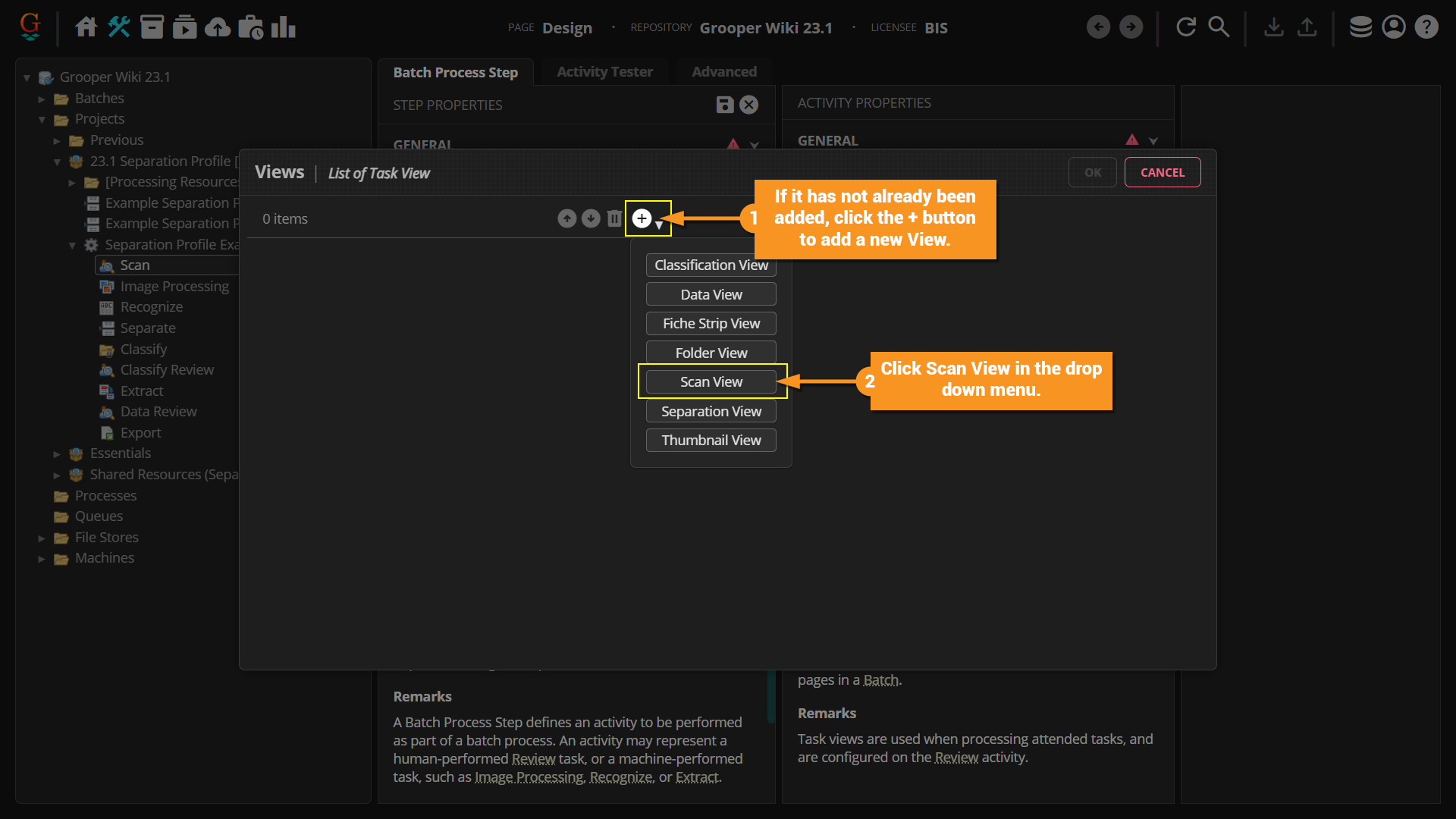The width and height of the screenshot is (1456, 819).
Task: Open the Batches archive box icon
Action: pyautogui.click(x=152, y=27)
